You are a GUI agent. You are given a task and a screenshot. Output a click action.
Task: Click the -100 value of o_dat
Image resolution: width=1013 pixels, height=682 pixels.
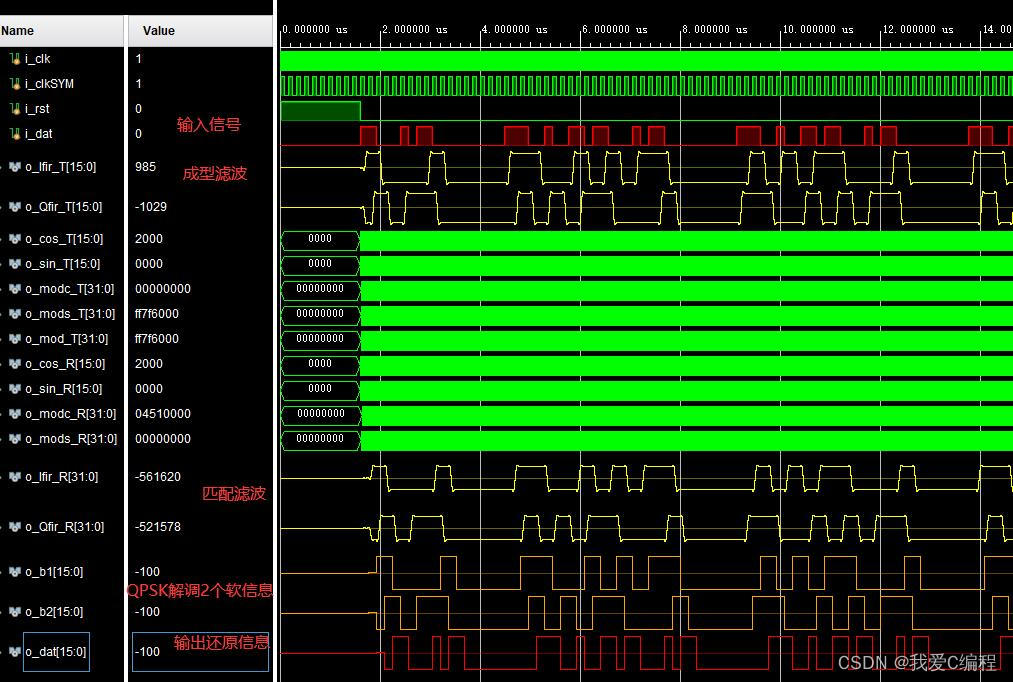(x=148, y=652)
